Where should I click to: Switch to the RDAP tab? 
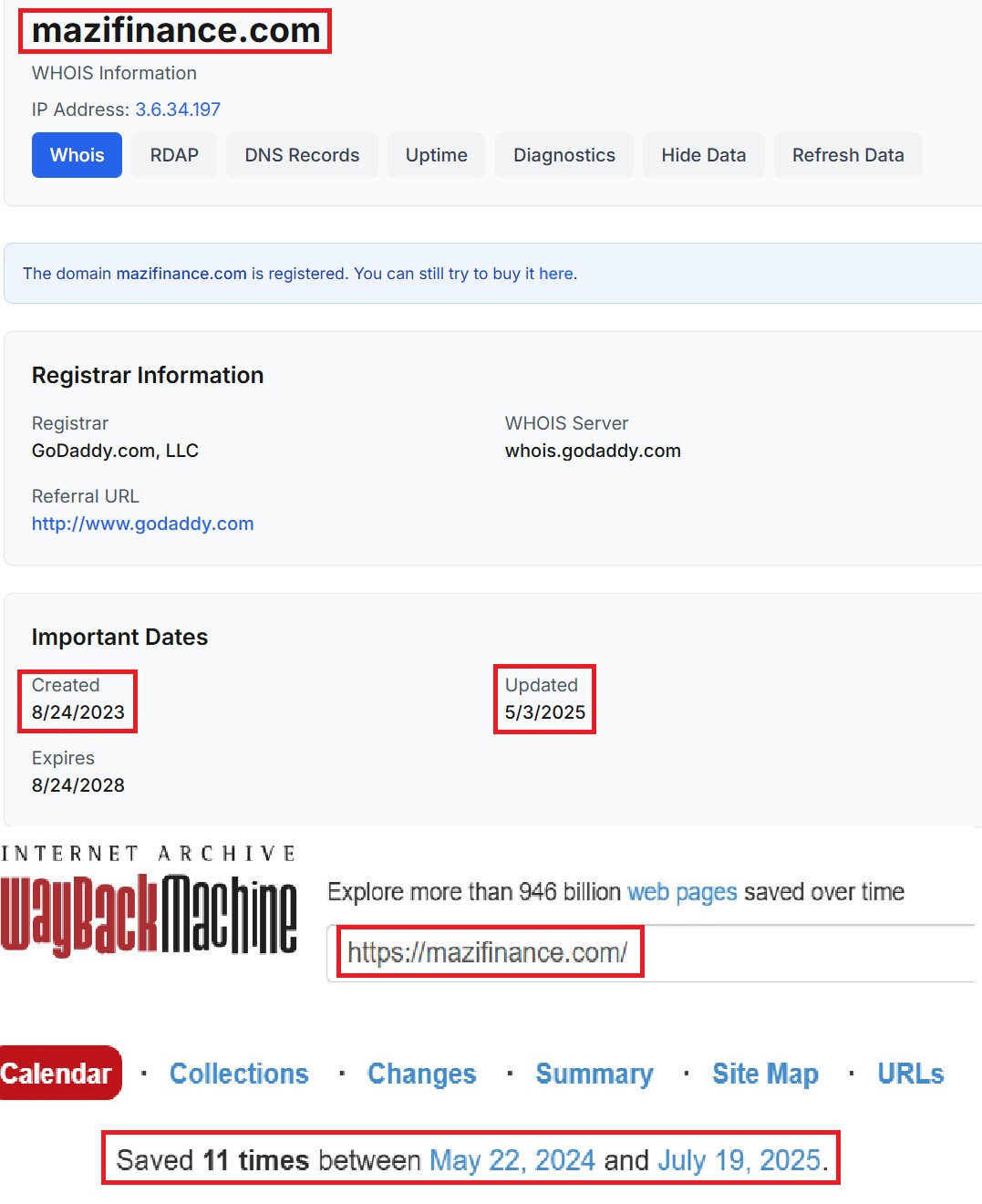(174, 155)
